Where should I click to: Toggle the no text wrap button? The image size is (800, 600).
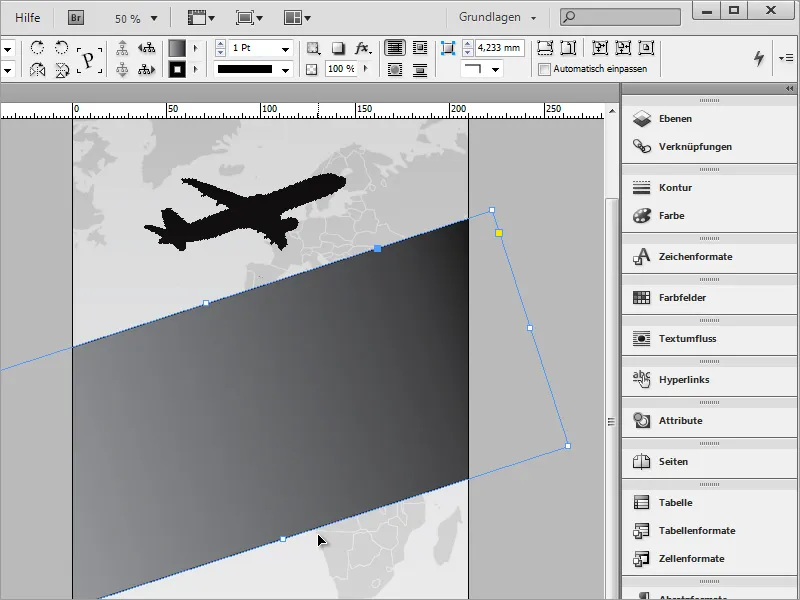tap(394, 48)
